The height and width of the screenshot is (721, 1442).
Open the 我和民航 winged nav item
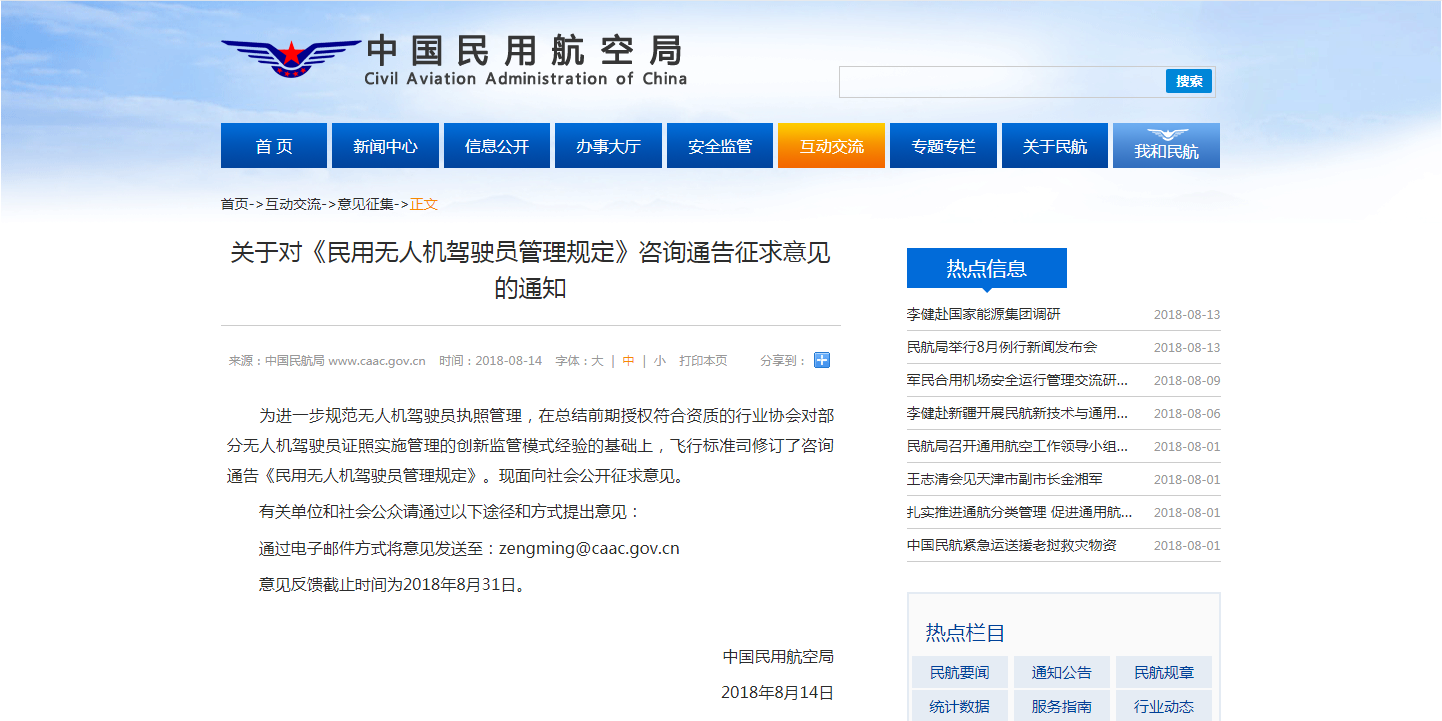click(1166, 146)
